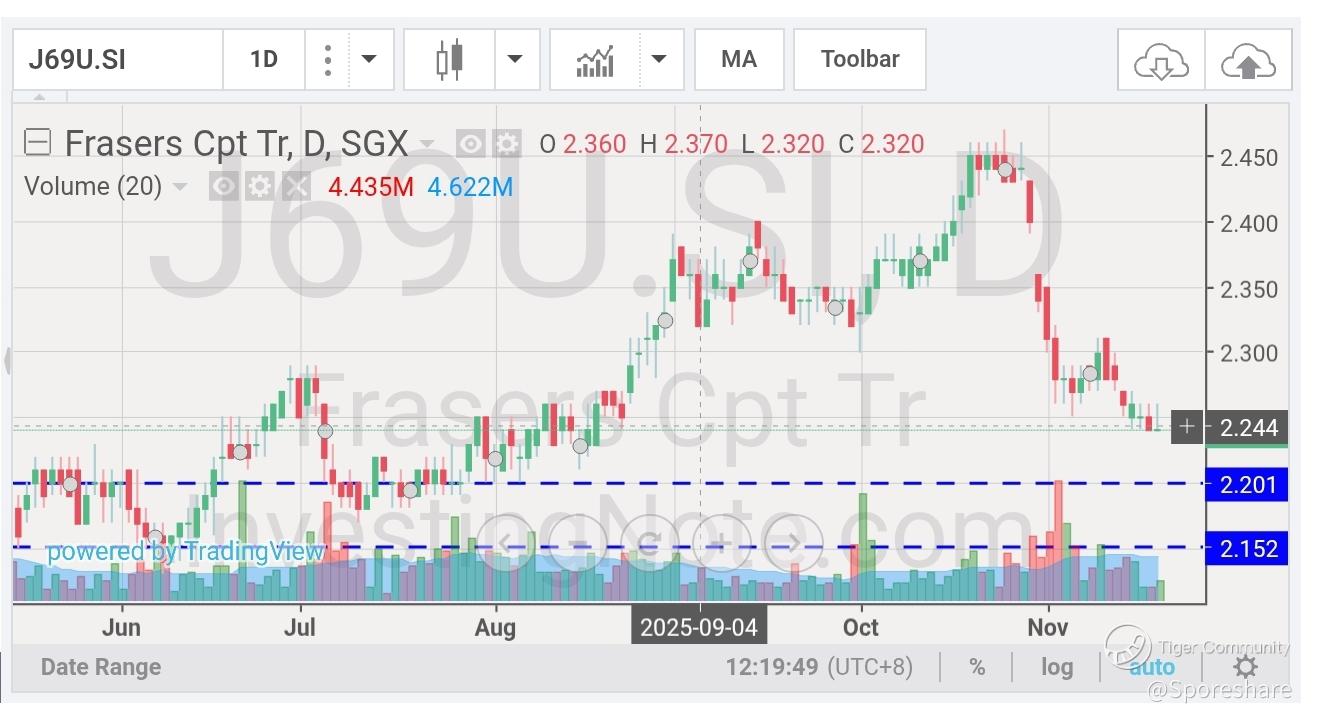Toggle the auto scale option
Image resolution: width=1318 pixels, height=720 pixels.
coord(1152,667)
